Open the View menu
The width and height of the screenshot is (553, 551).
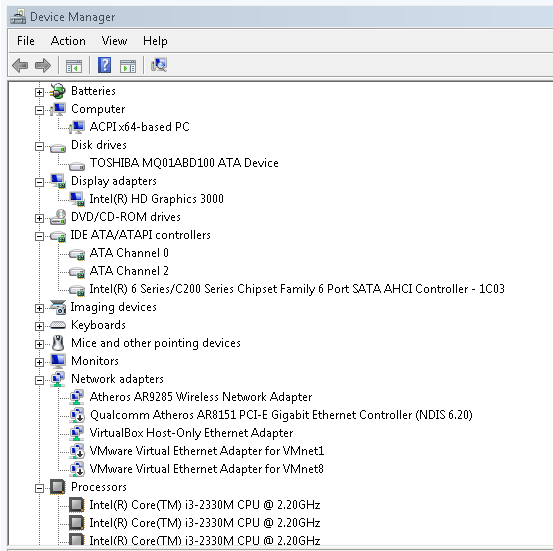(x=114, y=41)
